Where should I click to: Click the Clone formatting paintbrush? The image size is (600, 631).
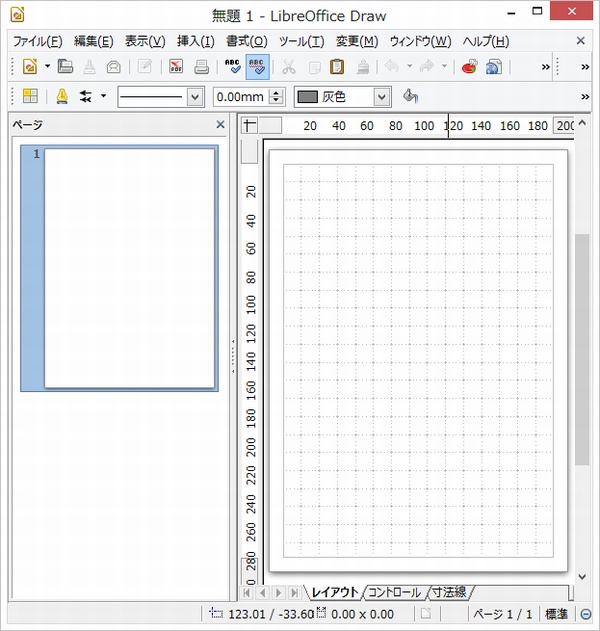point(363,66)
